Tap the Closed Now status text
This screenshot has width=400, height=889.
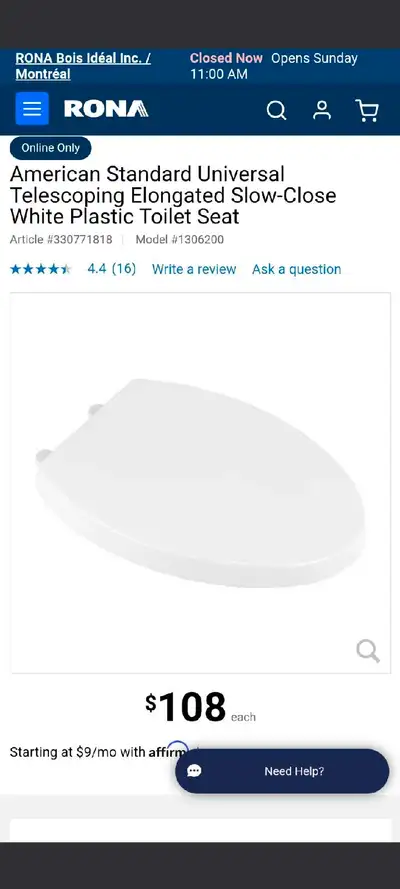pos(226,58)
